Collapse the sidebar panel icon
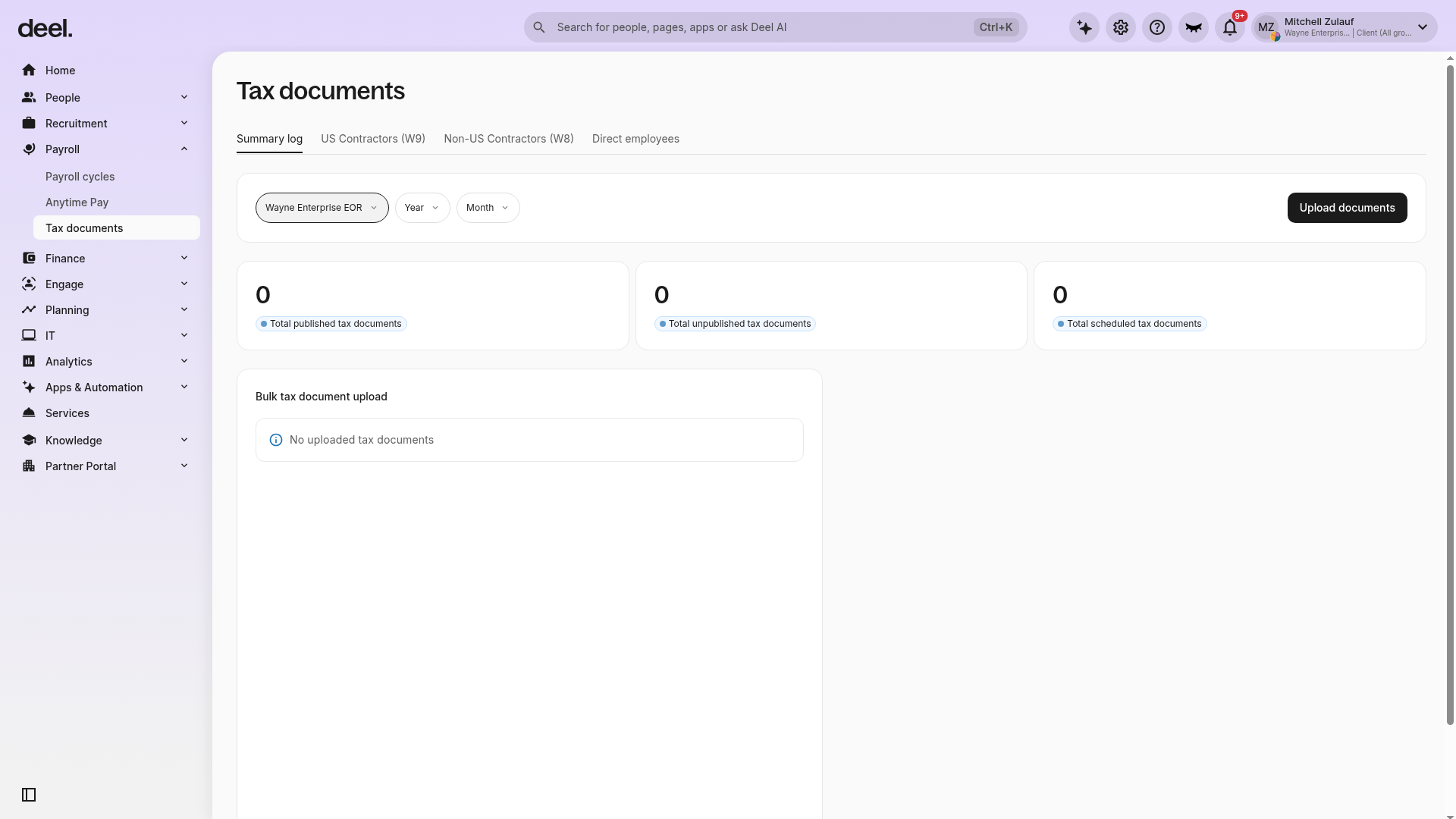1456x819 pixels. (29, 795)
